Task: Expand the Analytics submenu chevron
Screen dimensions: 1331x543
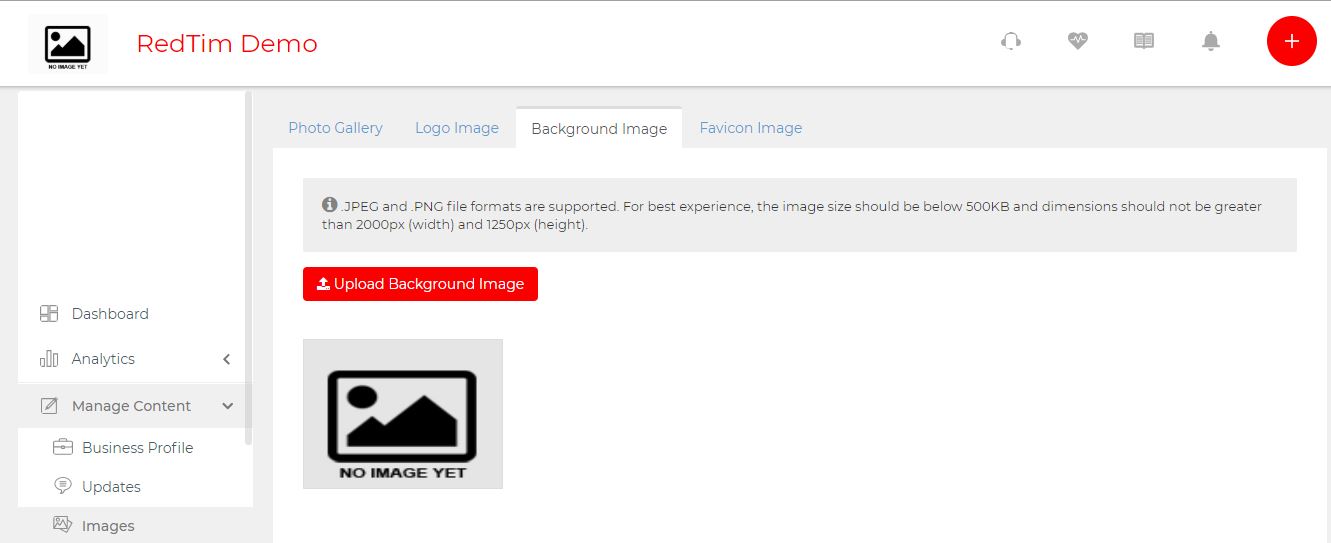Action: (x=227, y=359)
